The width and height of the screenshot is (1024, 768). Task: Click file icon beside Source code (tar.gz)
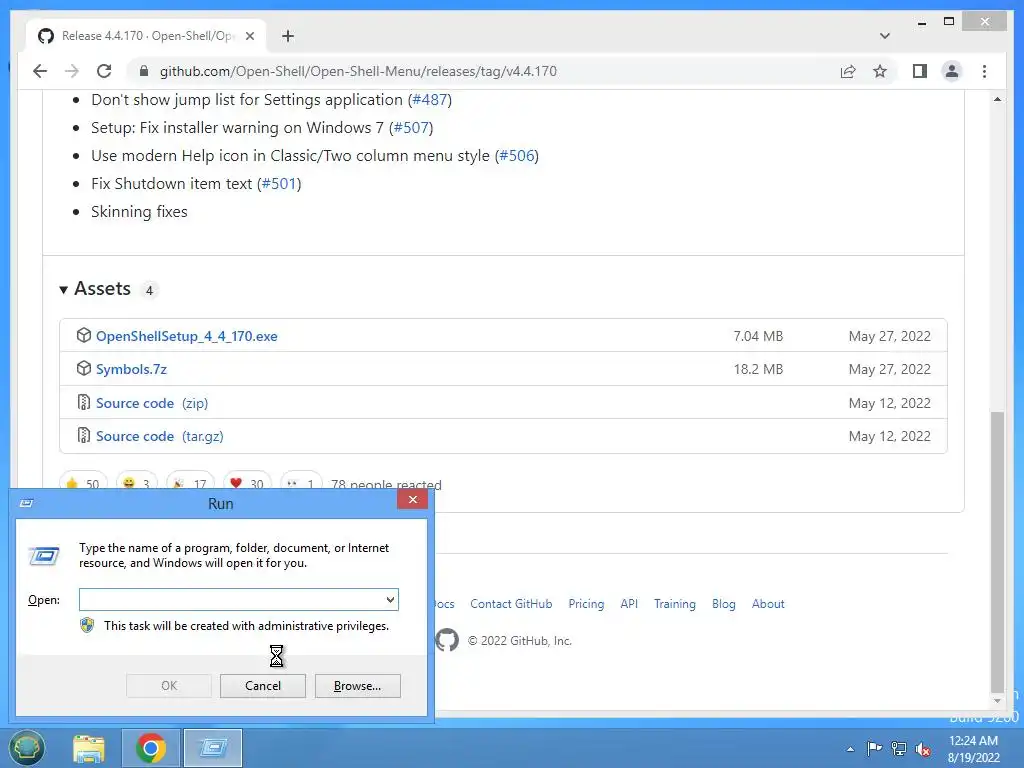click(84, 436)
